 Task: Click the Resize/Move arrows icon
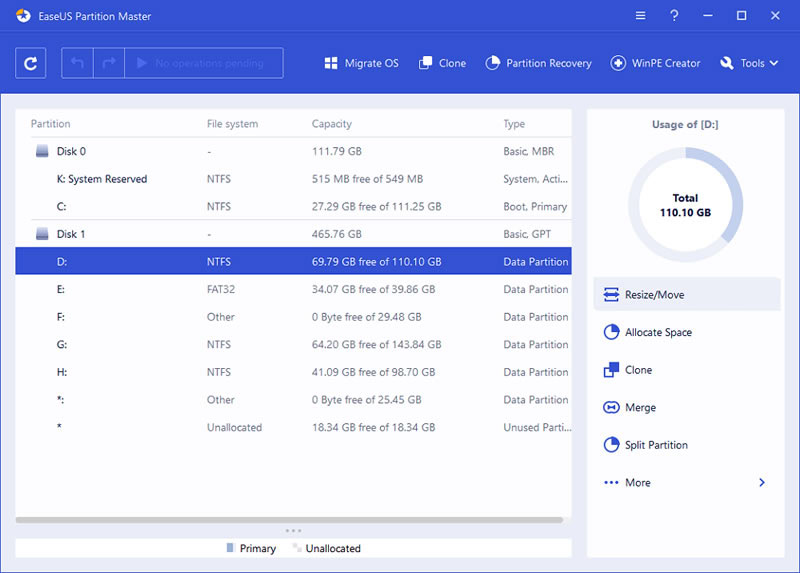click(611, 294)
